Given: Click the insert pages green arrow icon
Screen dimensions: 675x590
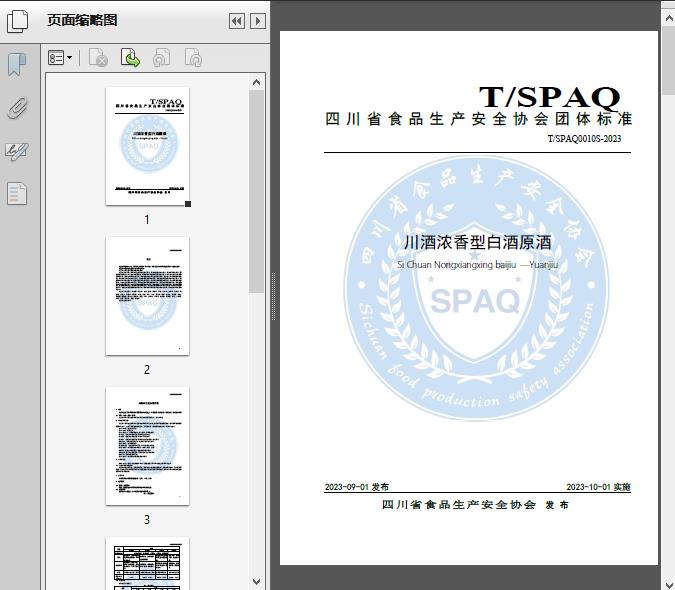Looking at the screenshot, I should pyautogui.click(x=130, y=58).
